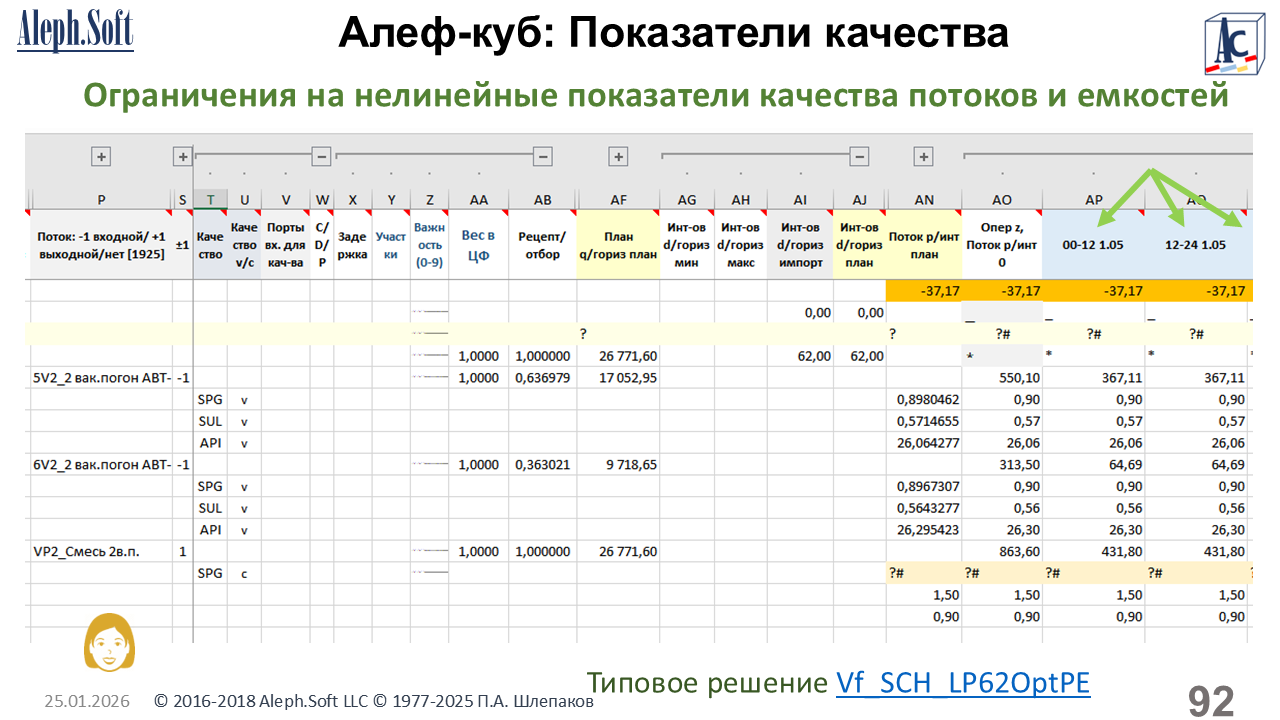Expand the column group above column AN
This screenshot has width=1280, height=720.
(x=924, y=156)
